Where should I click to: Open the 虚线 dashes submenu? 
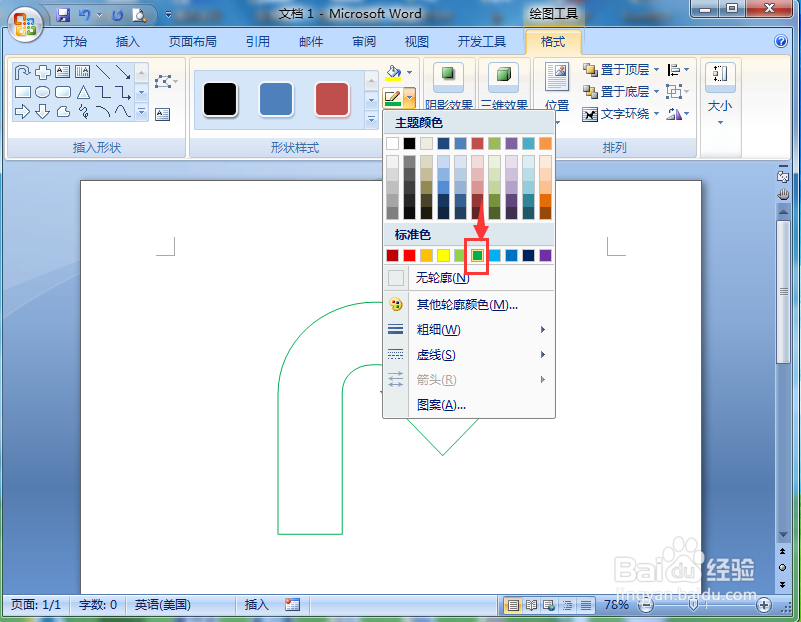pyautogui.click(x=469, y=354)
